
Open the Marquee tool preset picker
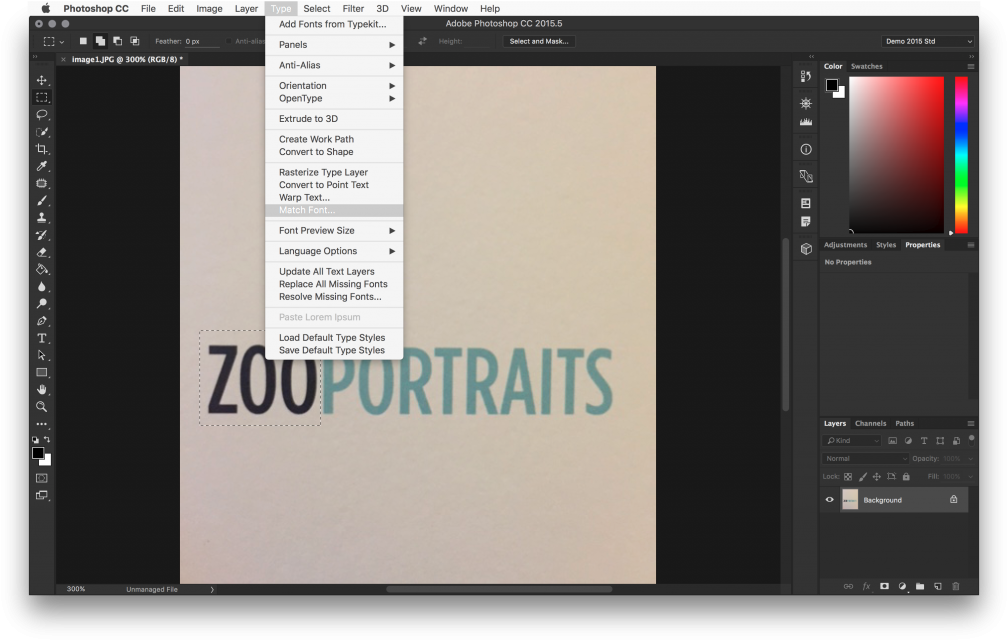(x=53, y=41)
